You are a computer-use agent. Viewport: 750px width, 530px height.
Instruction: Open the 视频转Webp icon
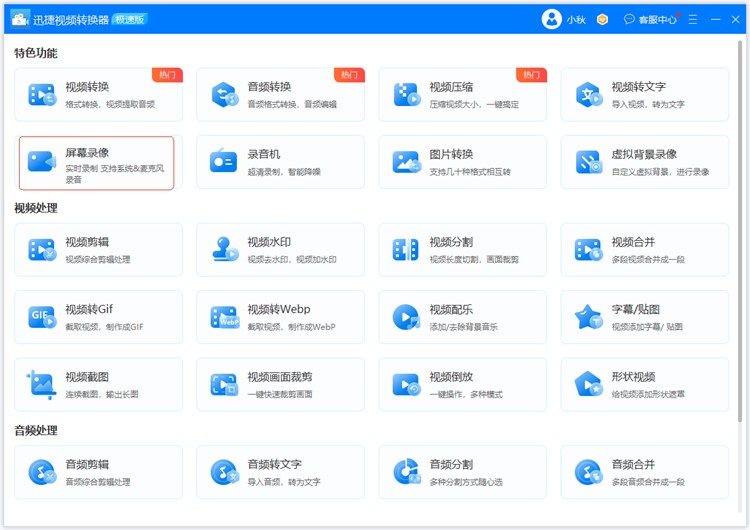point(225,317)
